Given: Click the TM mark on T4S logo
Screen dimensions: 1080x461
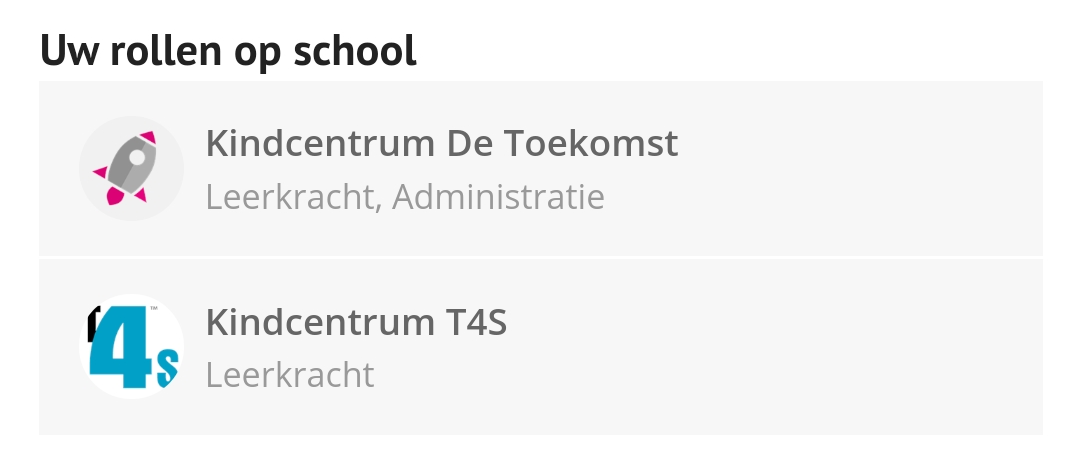Looking at the screenshot, I should coord(154,309).
